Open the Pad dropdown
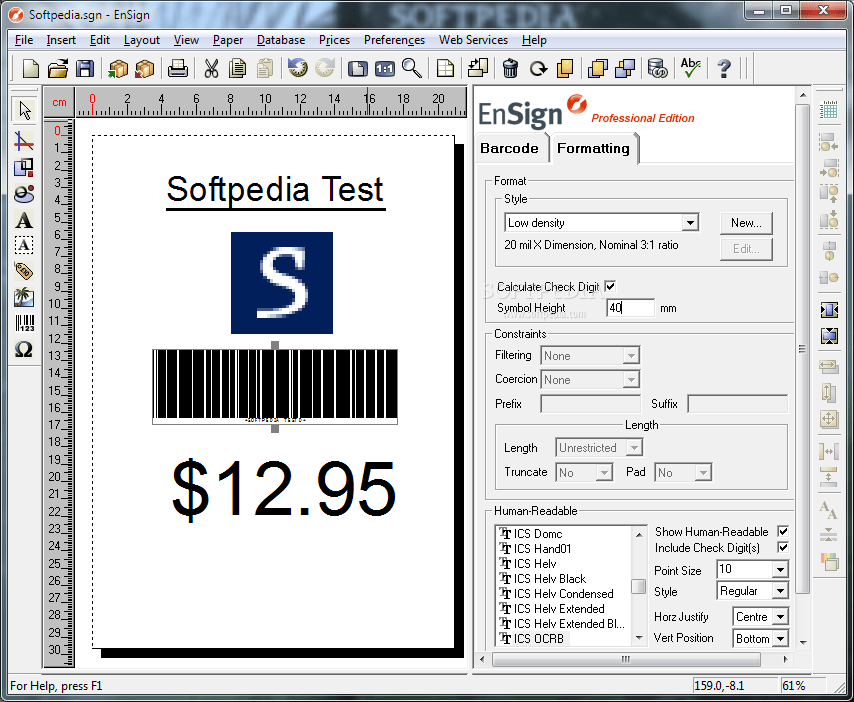The height and width of the screenshot is (702, 854). coord(703,472)
